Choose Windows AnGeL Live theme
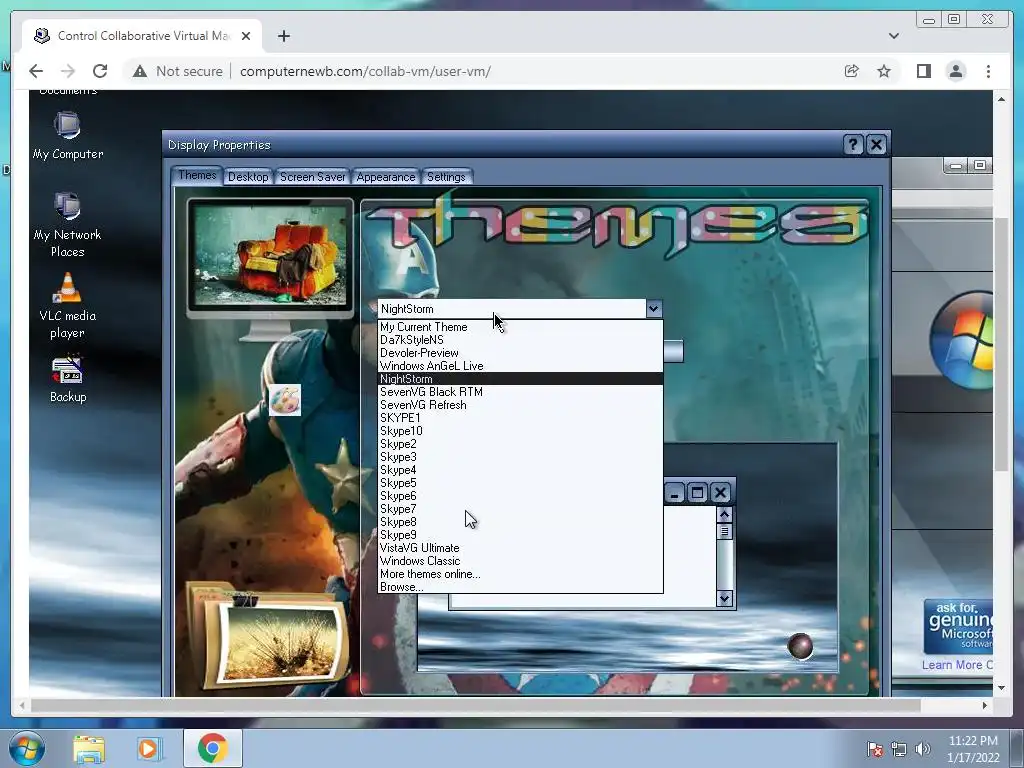This screenshot has width=1024, height=768. pos(520,366)
